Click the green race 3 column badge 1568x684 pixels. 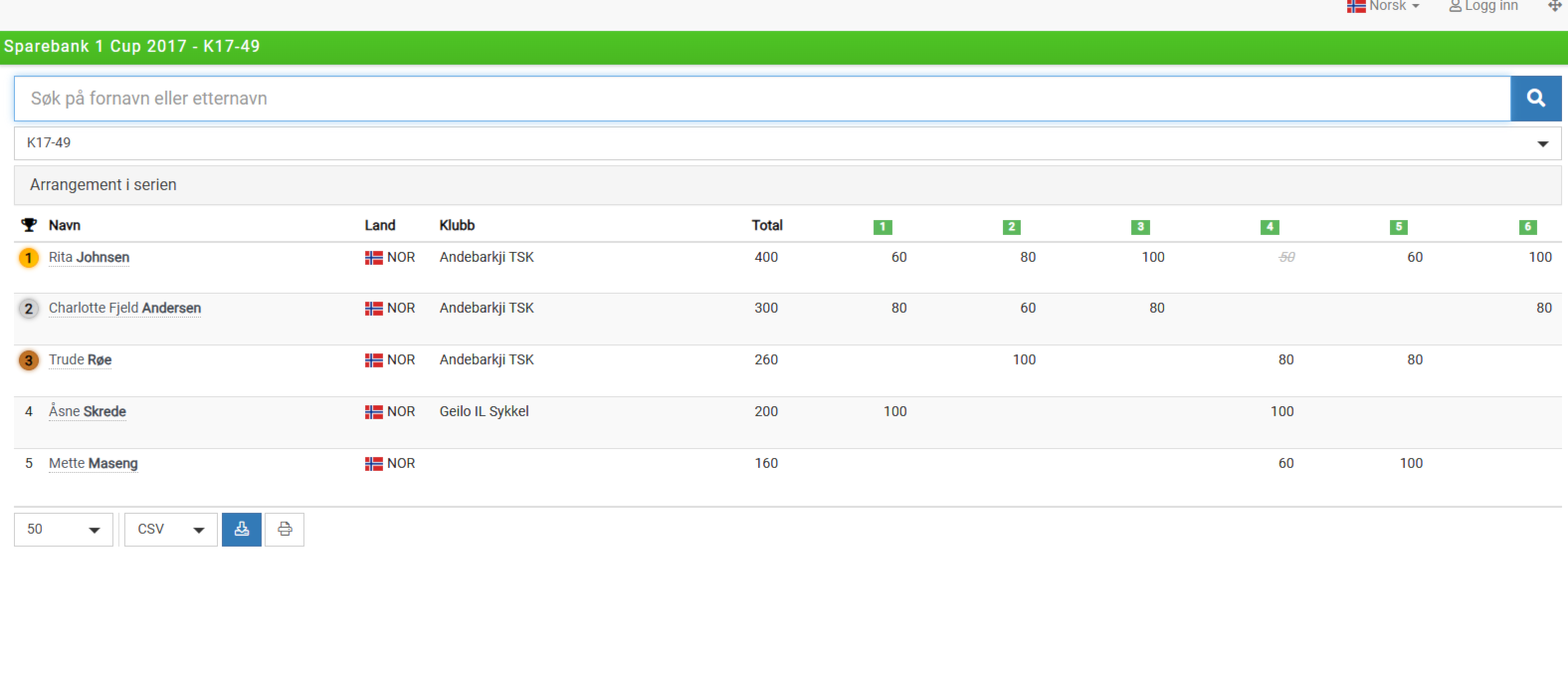click(x=1141, y=227)
